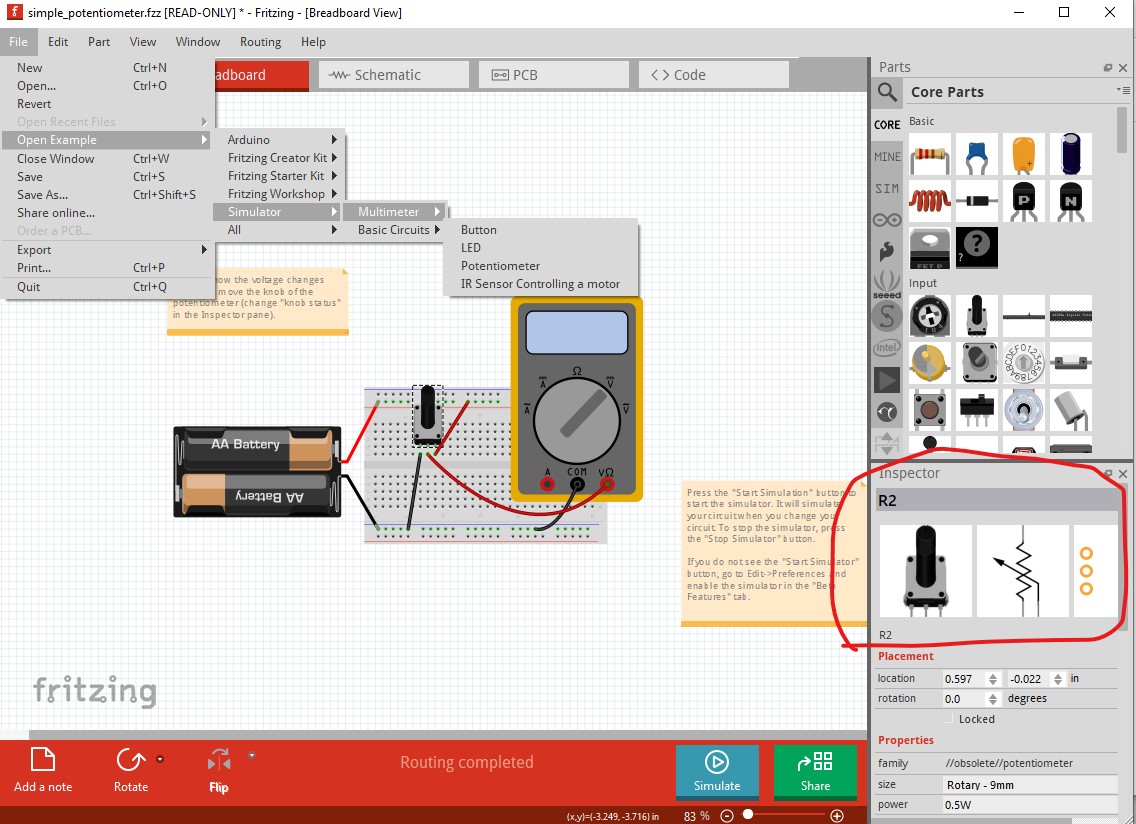The image size is (1136, 824).
Task: Open the power 0.5W dropdown
Action: (1030, 804)
